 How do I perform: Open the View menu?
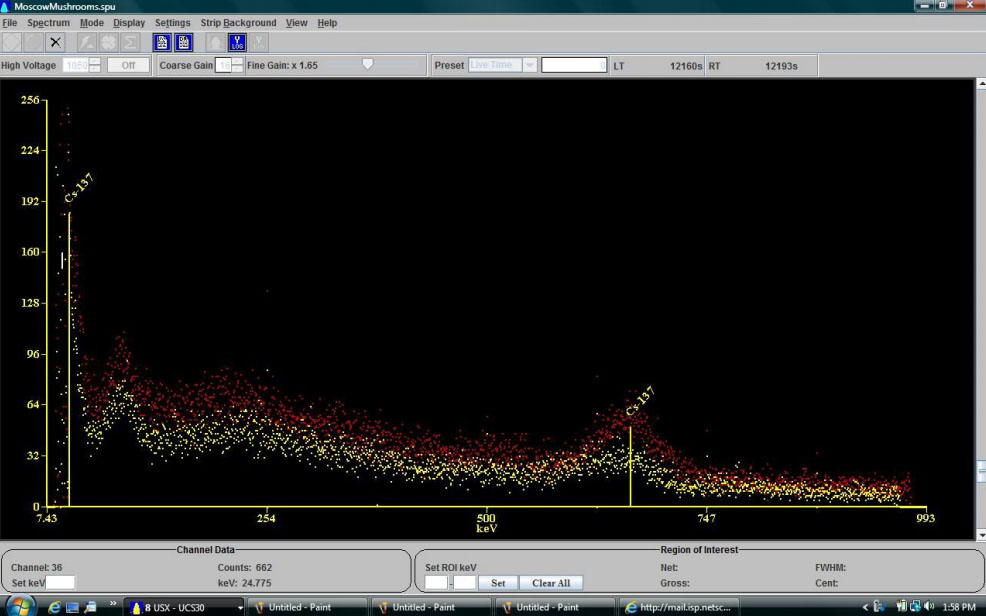pos(296,23)
